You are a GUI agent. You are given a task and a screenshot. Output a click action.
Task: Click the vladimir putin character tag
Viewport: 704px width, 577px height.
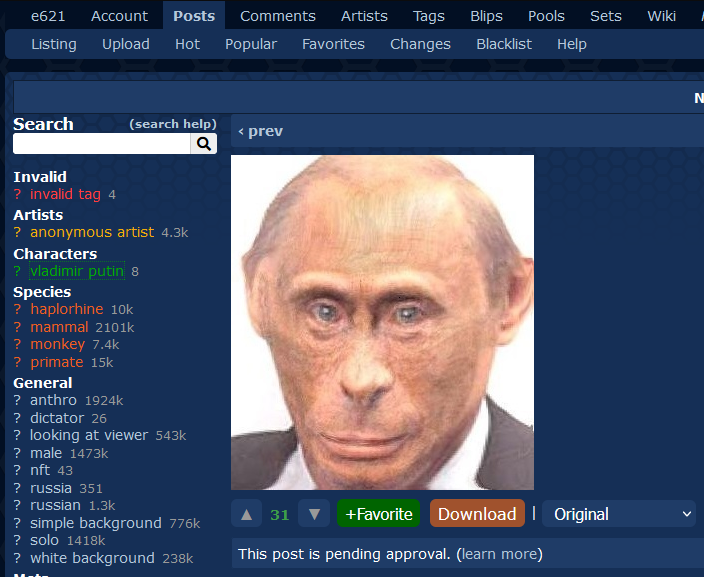coord(77,271)
